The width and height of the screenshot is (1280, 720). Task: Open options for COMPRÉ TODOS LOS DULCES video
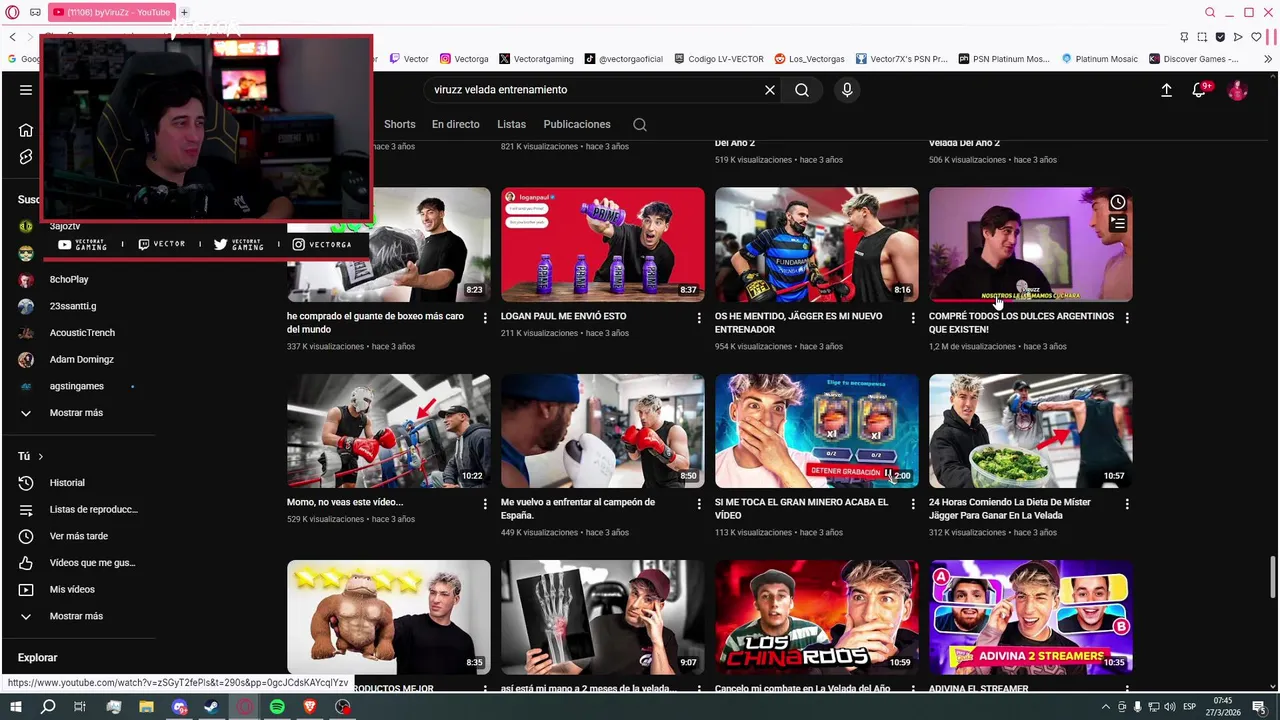(1127, 318)
